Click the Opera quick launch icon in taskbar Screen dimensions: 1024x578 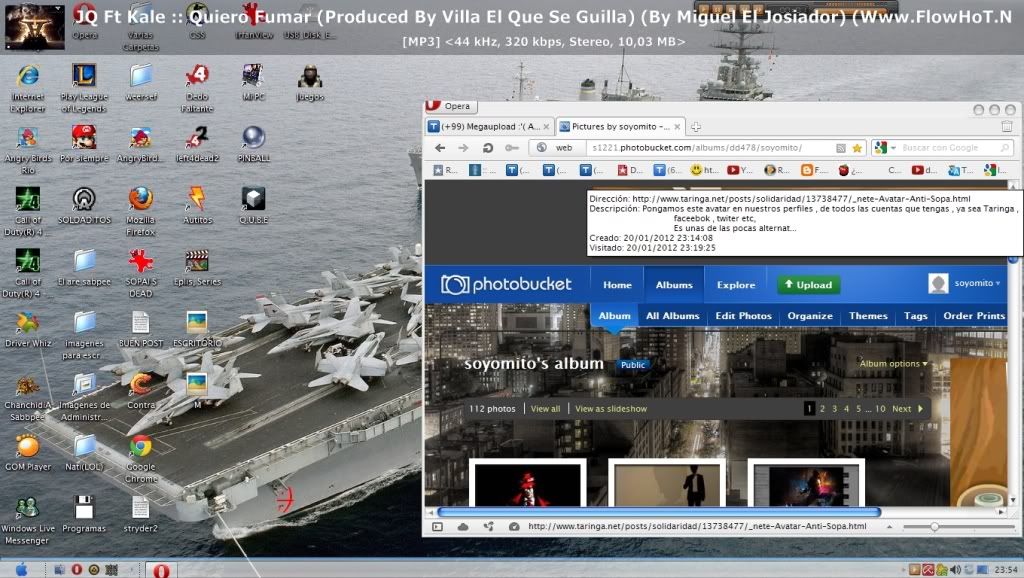pyautogui.click(x=76, y=570)
